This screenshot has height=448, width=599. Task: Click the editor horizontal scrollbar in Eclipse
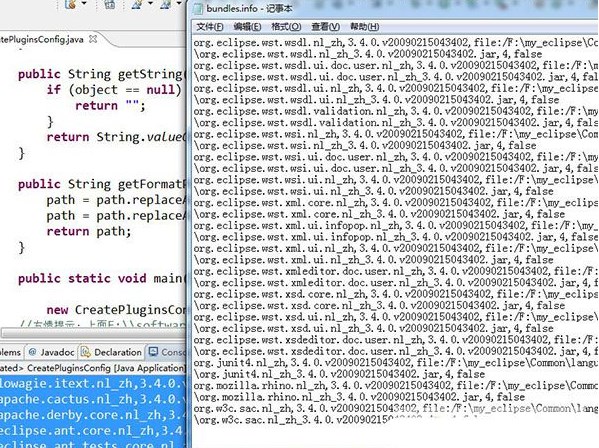point(93,333)
